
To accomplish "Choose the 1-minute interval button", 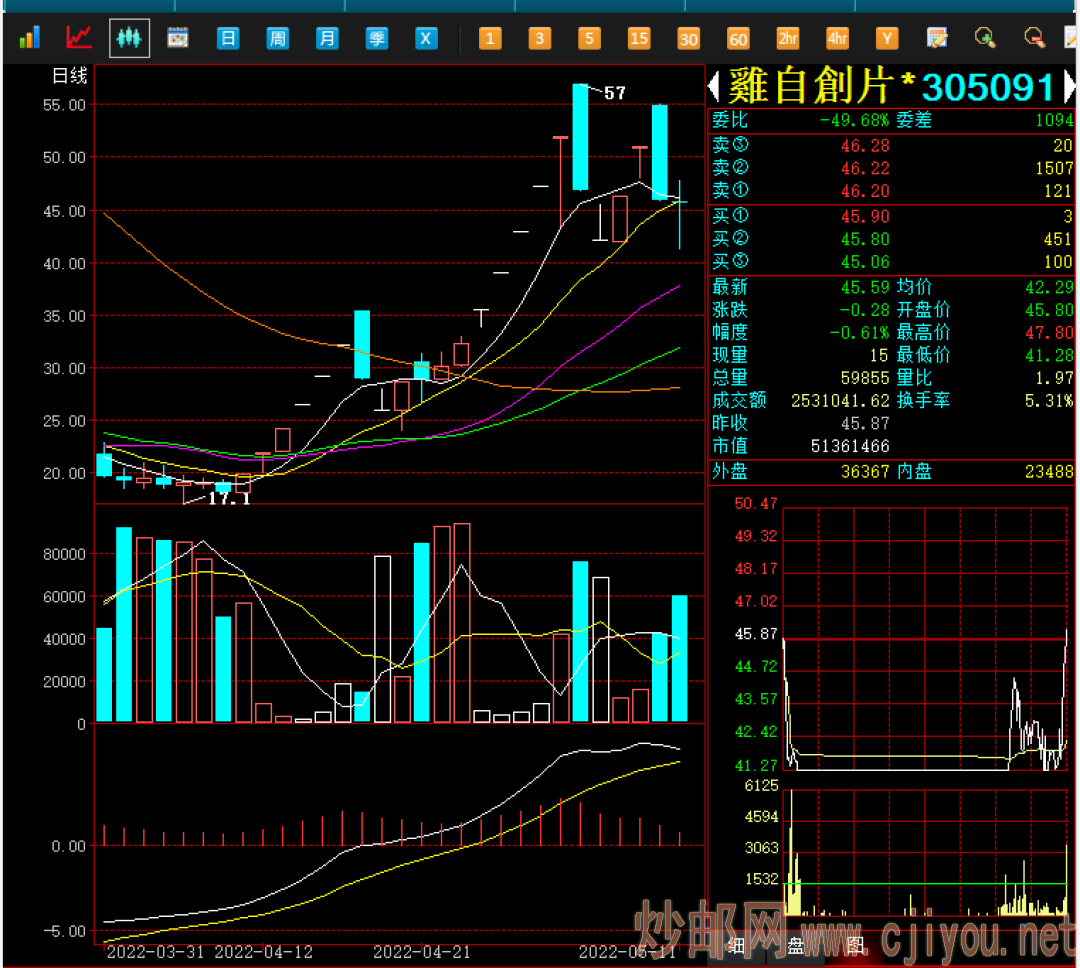I will 490,38.
